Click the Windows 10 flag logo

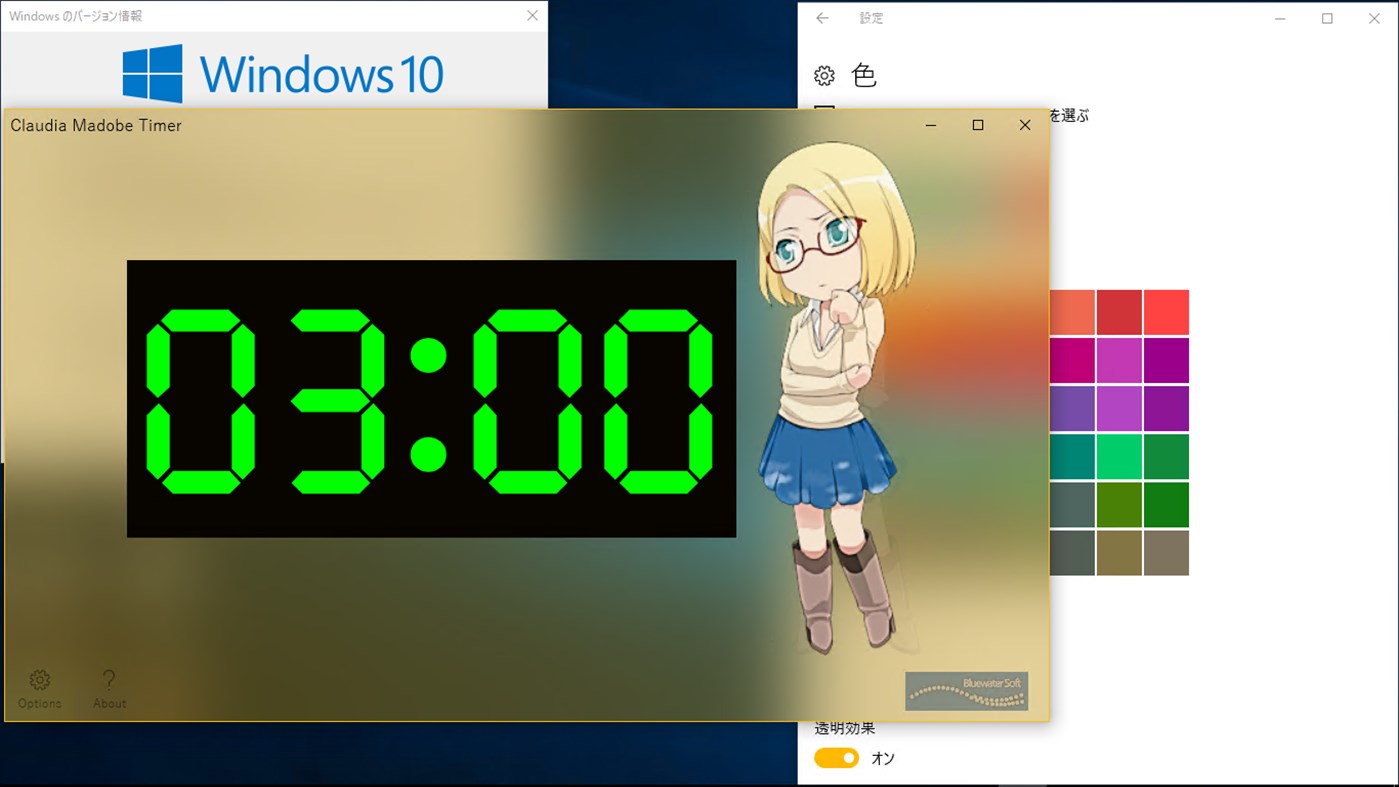point(152,72)
